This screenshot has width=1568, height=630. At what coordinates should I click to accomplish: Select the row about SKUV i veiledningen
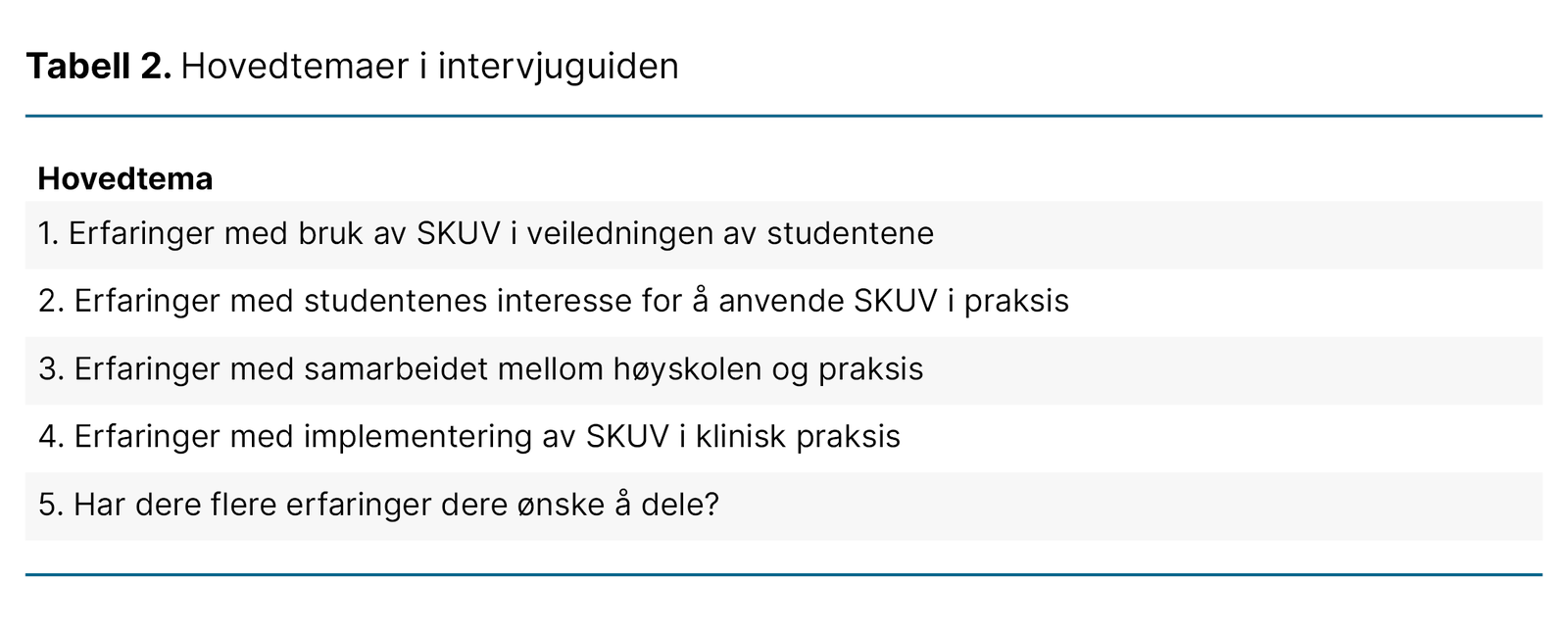coord(784,234)
